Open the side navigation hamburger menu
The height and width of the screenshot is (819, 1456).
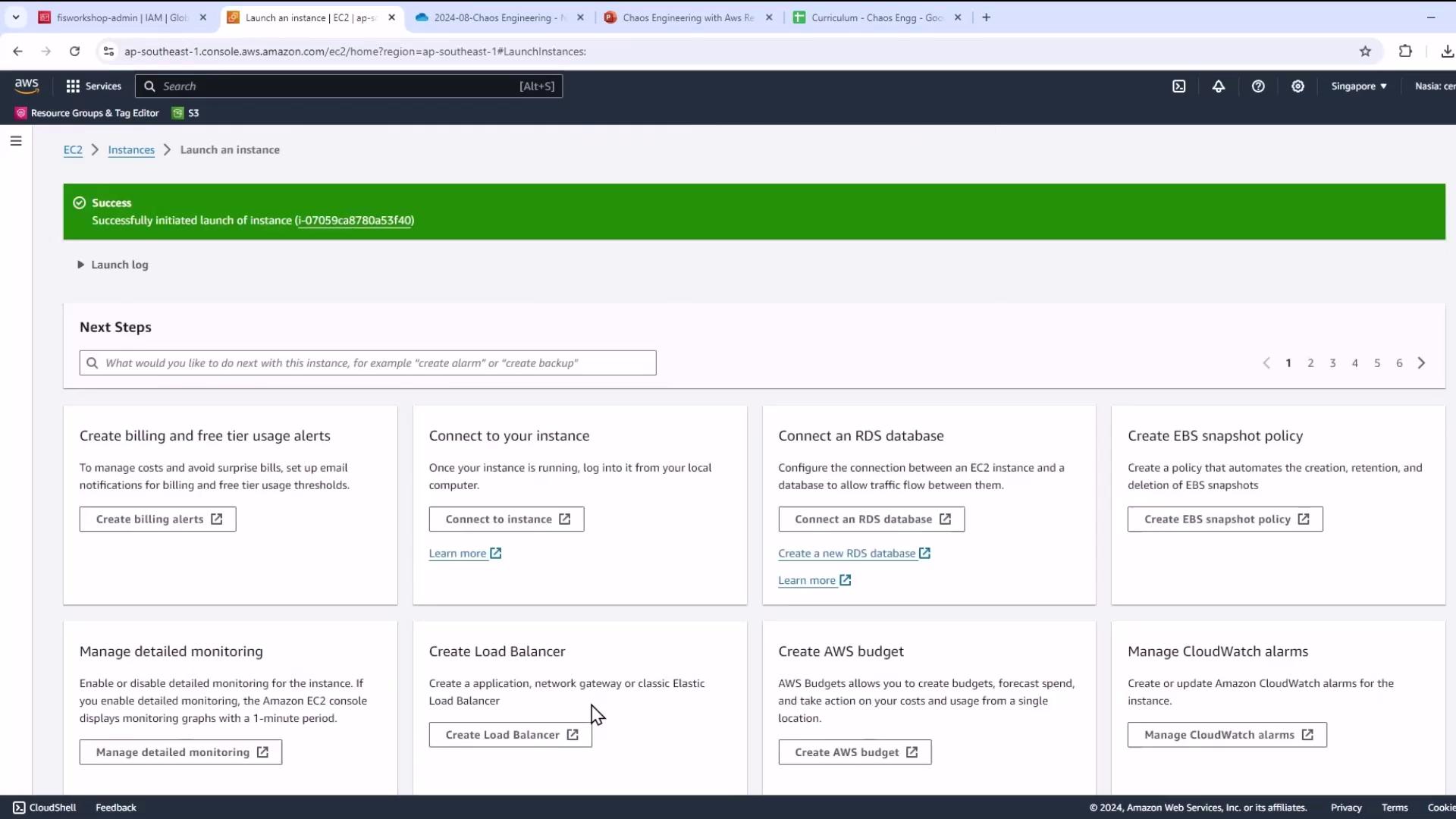16,141
